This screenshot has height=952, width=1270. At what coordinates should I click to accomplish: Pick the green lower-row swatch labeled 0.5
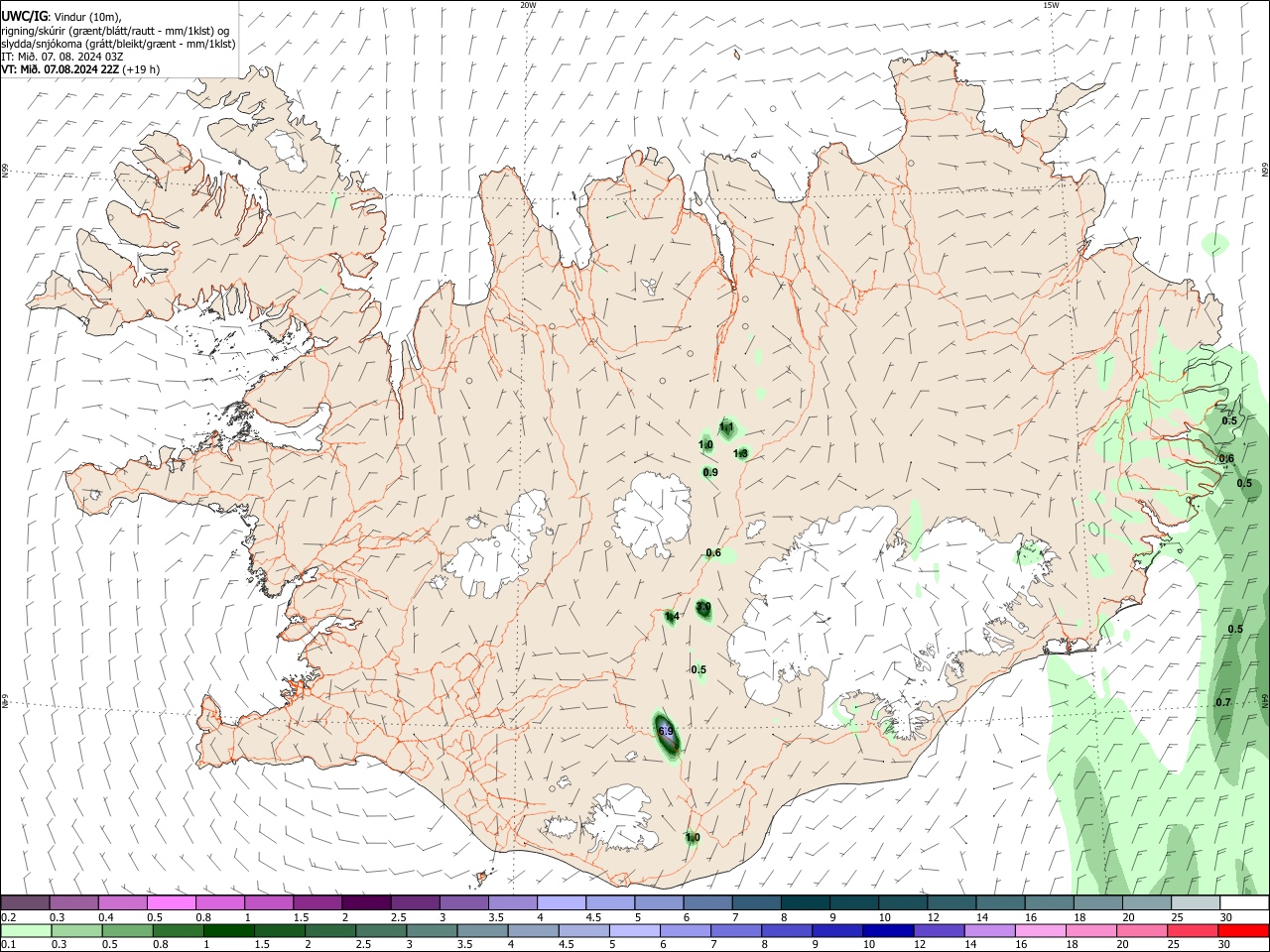(x=127, y=931)
